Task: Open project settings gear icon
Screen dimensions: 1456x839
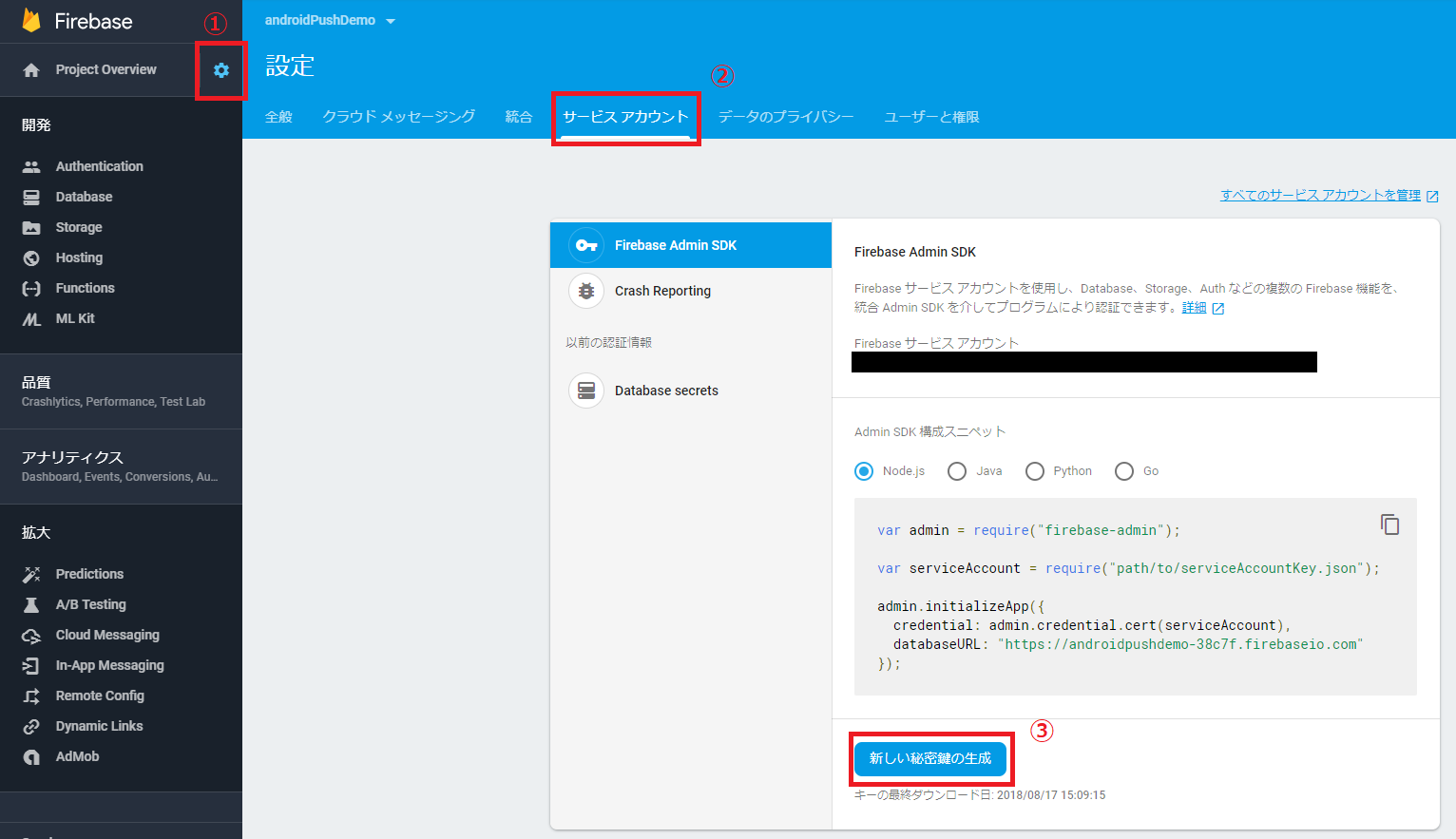Action: point(221,70)
